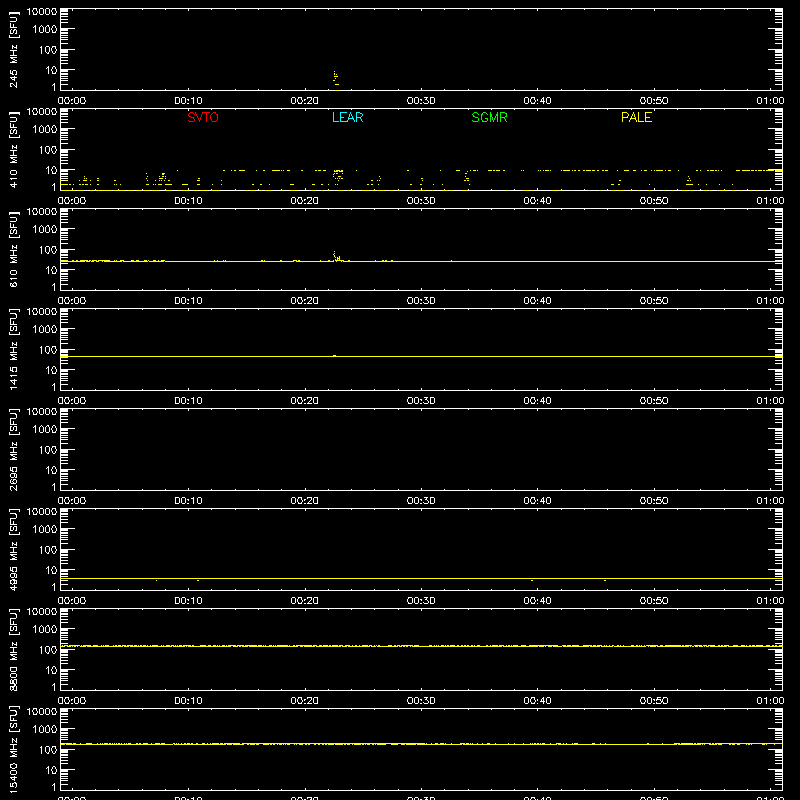
Task: Click the green SGMR station label
Action: tap(489, 117)
